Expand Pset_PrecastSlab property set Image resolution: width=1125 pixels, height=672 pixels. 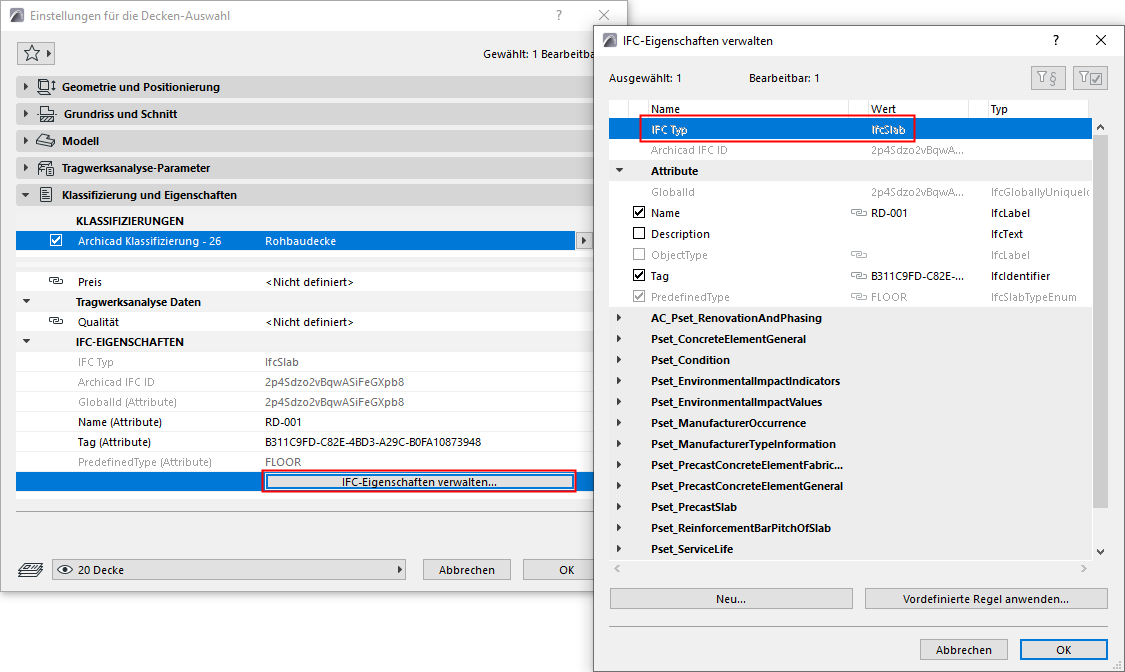(619, 506)
